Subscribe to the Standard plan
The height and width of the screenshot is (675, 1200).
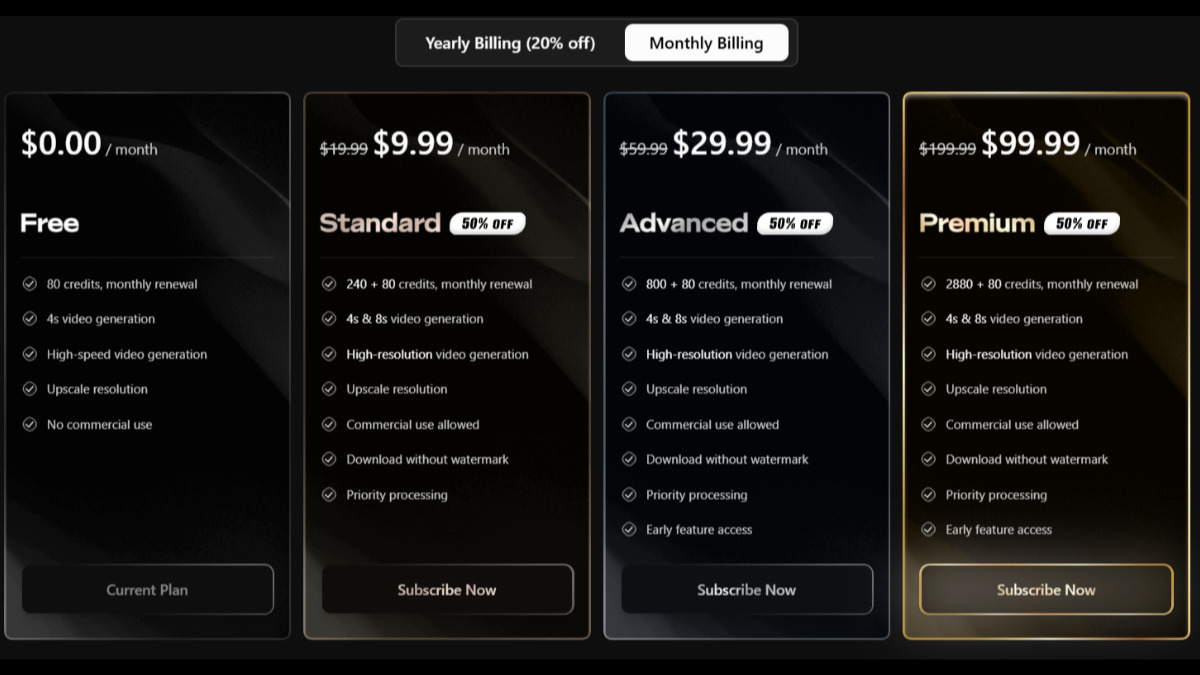[447, 590]
